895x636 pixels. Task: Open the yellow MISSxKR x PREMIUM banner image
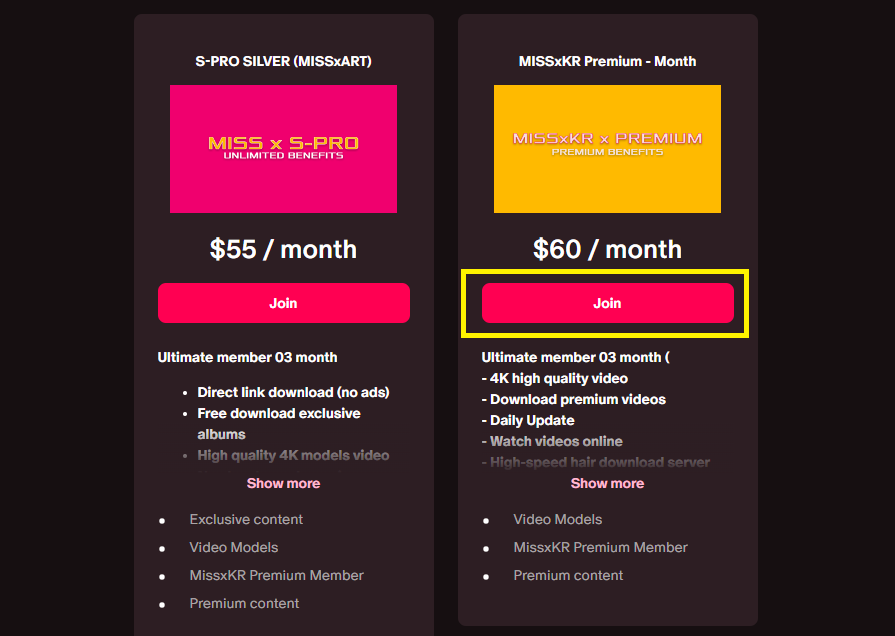coord(607,149)
